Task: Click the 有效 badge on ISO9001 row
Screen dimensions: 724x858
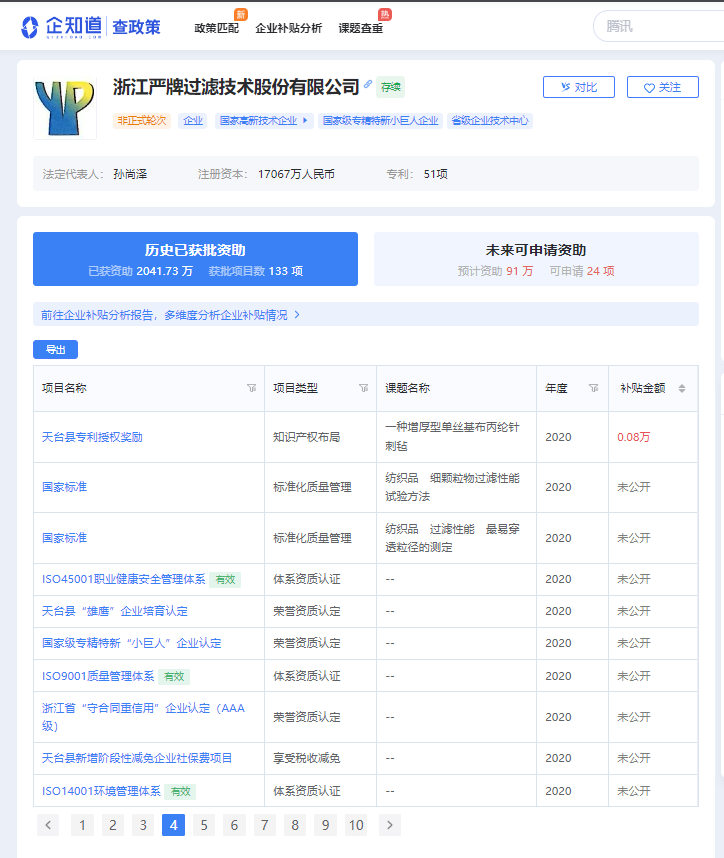Action: [x=174, y=677]
